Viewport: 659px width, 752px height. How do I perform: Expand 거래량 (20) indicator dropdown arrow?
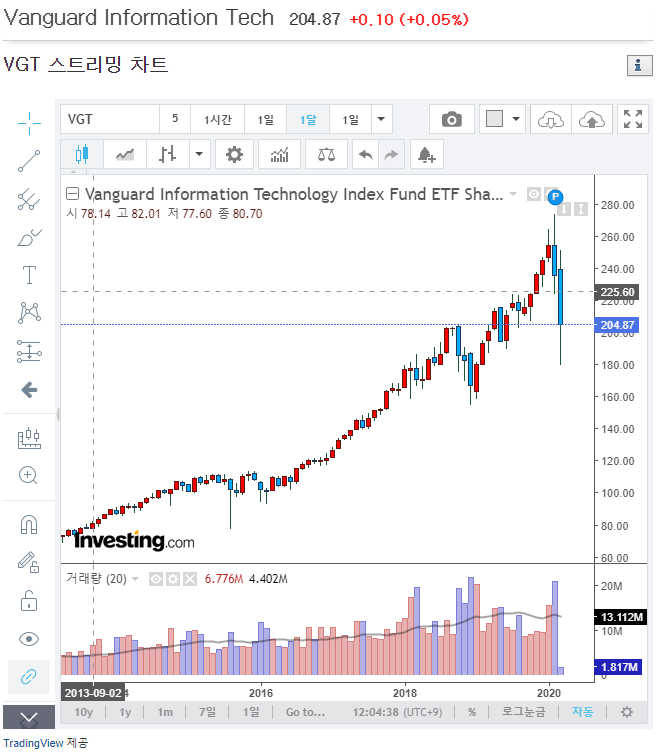click(x=135, y=579)
